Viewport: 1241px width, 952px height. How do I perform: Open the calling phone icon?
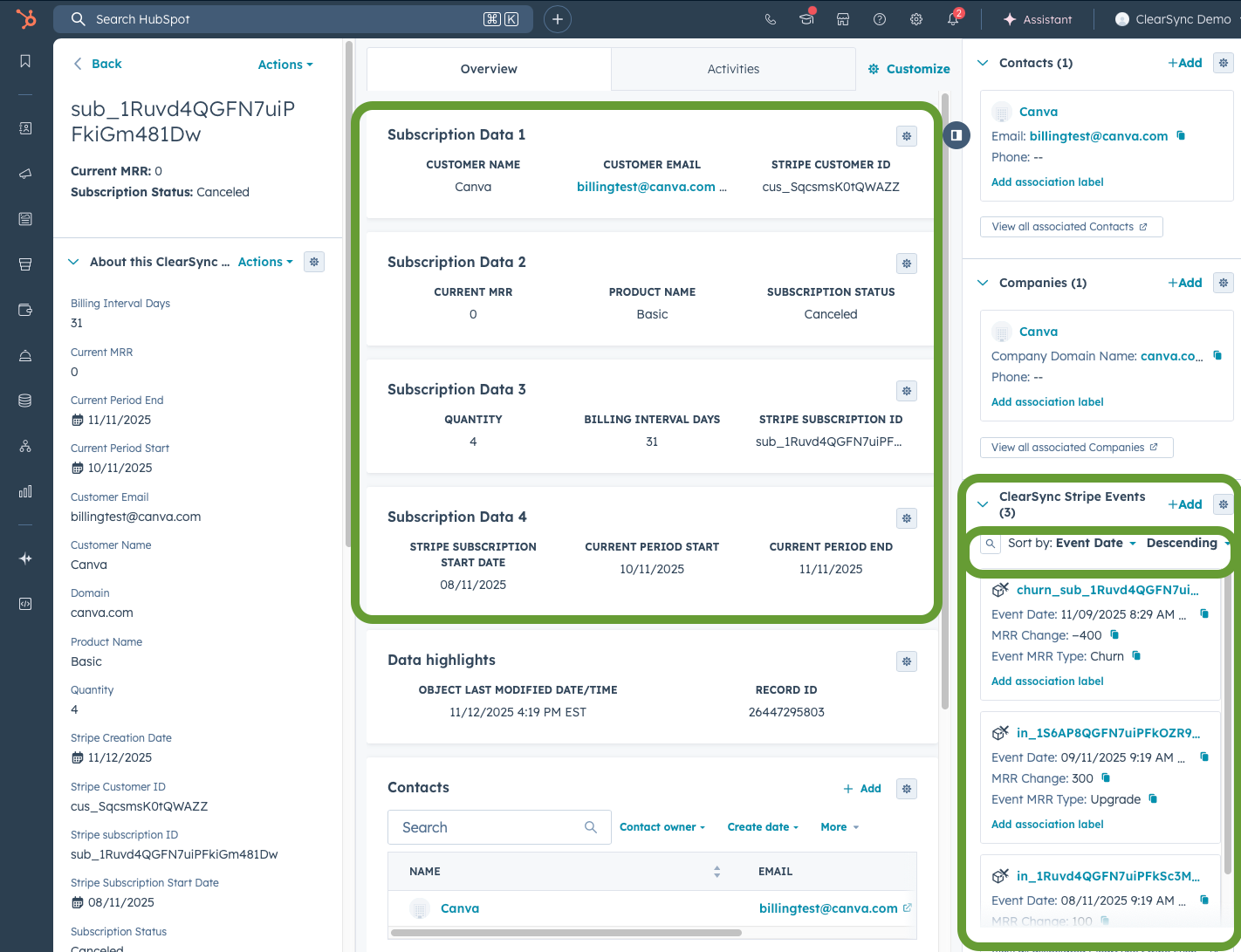pos(770,19)
